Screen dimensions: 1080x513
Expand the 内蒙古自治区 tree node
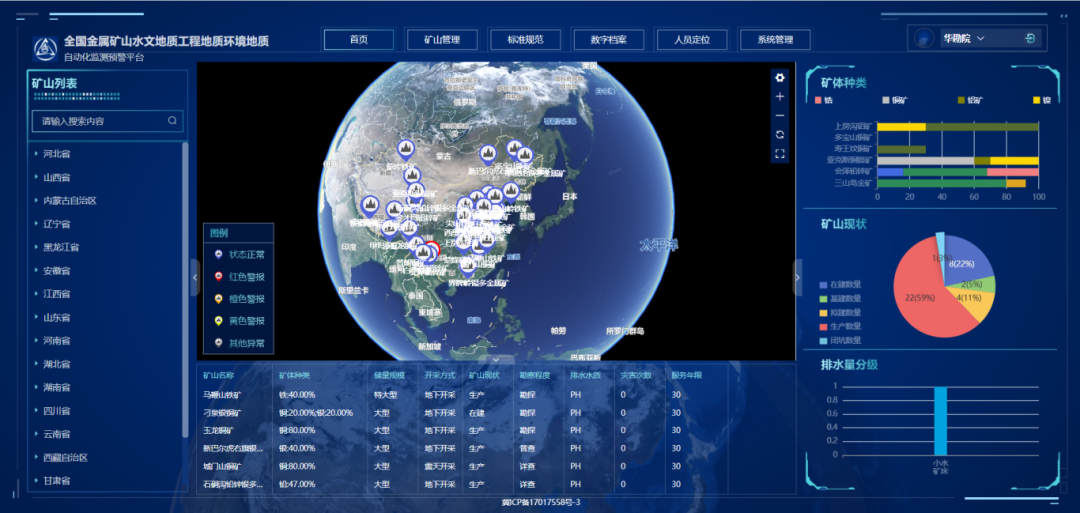click(x=36, y=200)
